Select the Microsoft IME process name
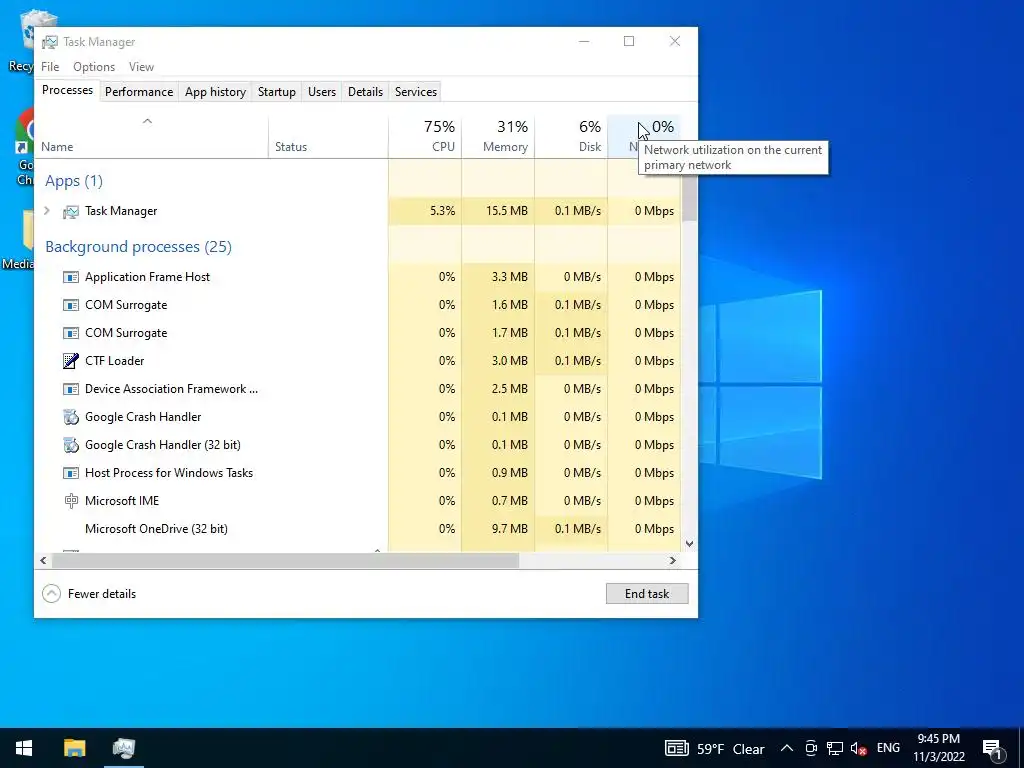This screenshot has height=768, width=1024. pos(122,501)
